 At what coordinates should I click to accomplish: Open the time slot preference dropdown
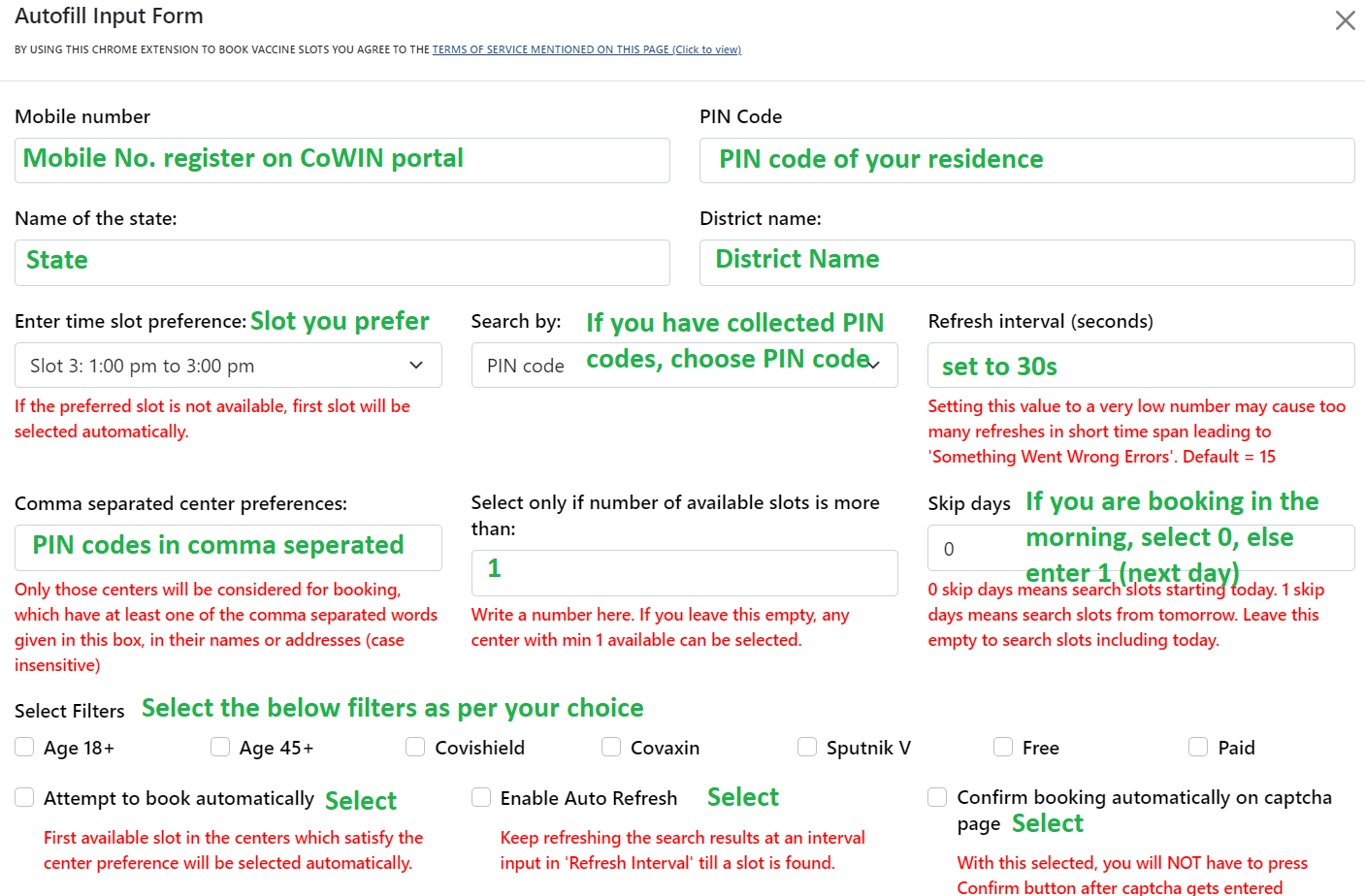click(x=228, y=366)
